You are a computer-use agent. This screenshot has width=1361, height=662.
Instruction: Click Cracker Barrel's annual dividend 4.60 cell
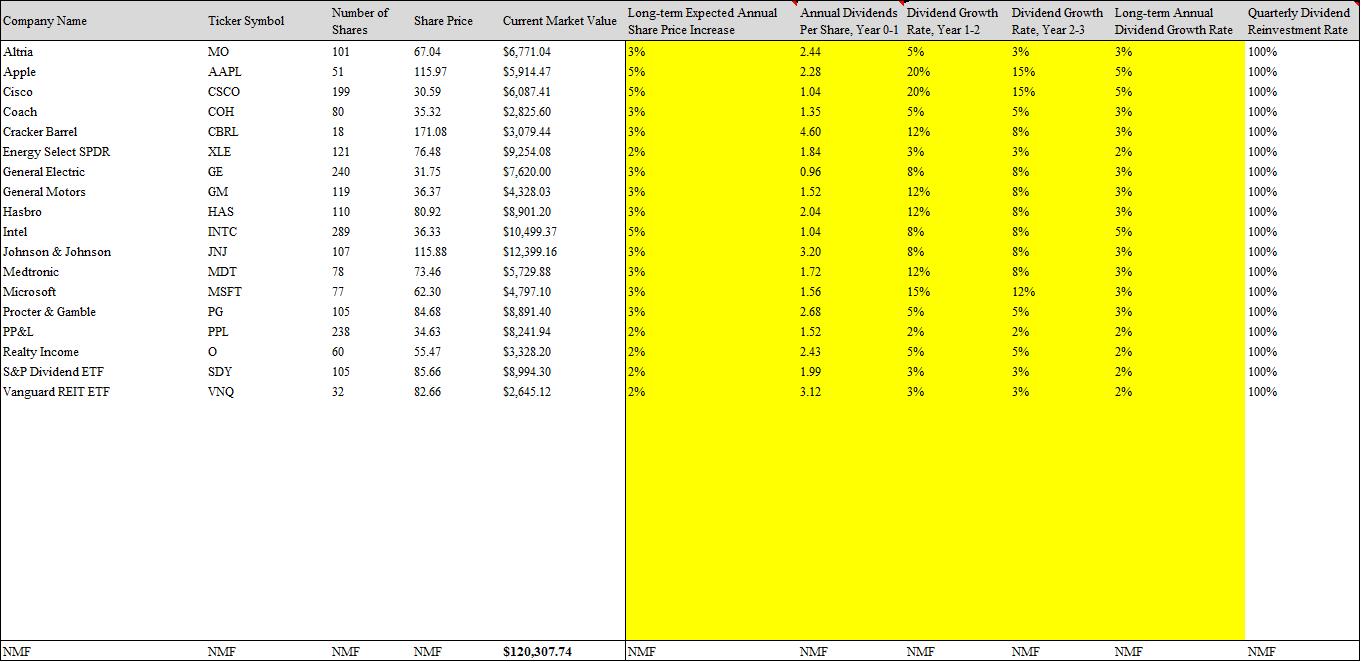[811, 132]
